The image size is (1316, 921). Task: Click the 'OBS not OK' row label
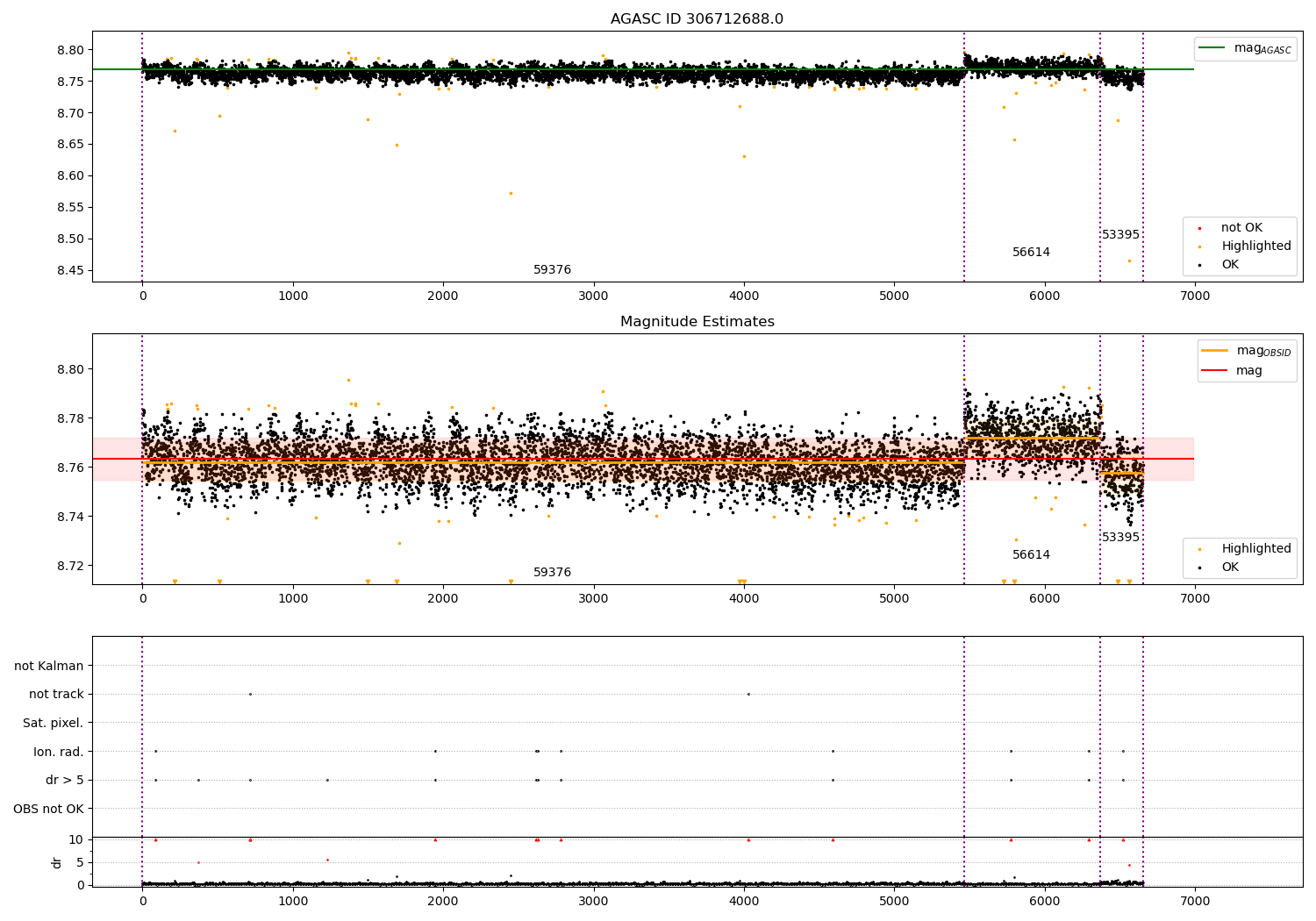click(48, 809)
